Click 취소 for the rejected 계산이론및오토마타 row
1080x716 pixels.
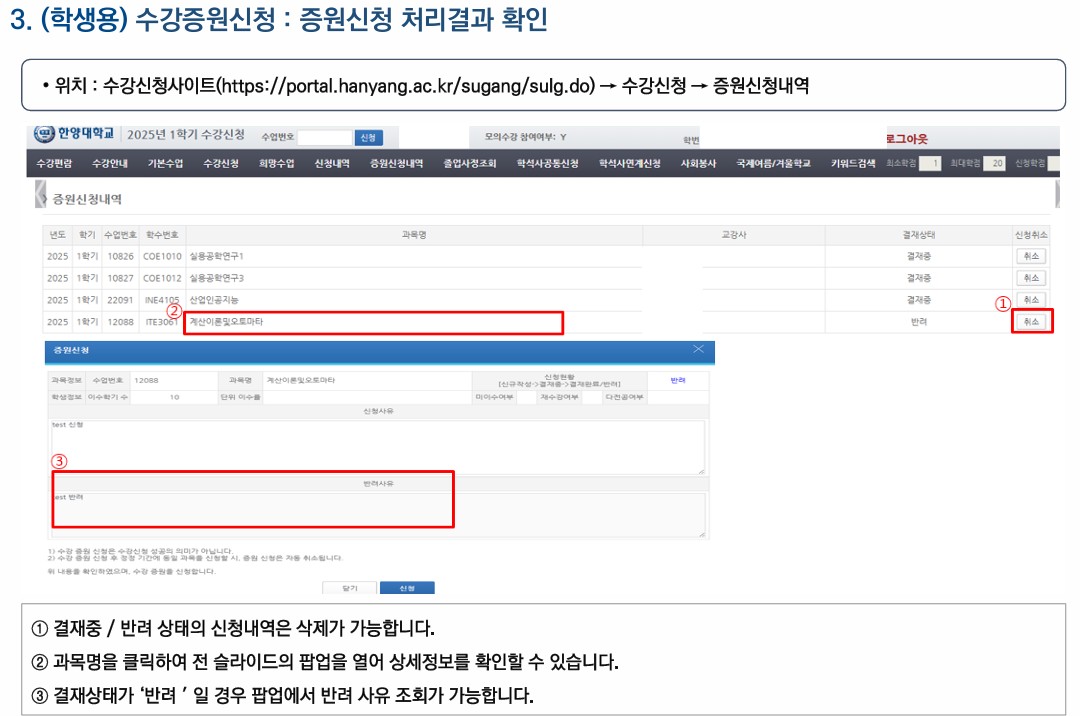1031,322
